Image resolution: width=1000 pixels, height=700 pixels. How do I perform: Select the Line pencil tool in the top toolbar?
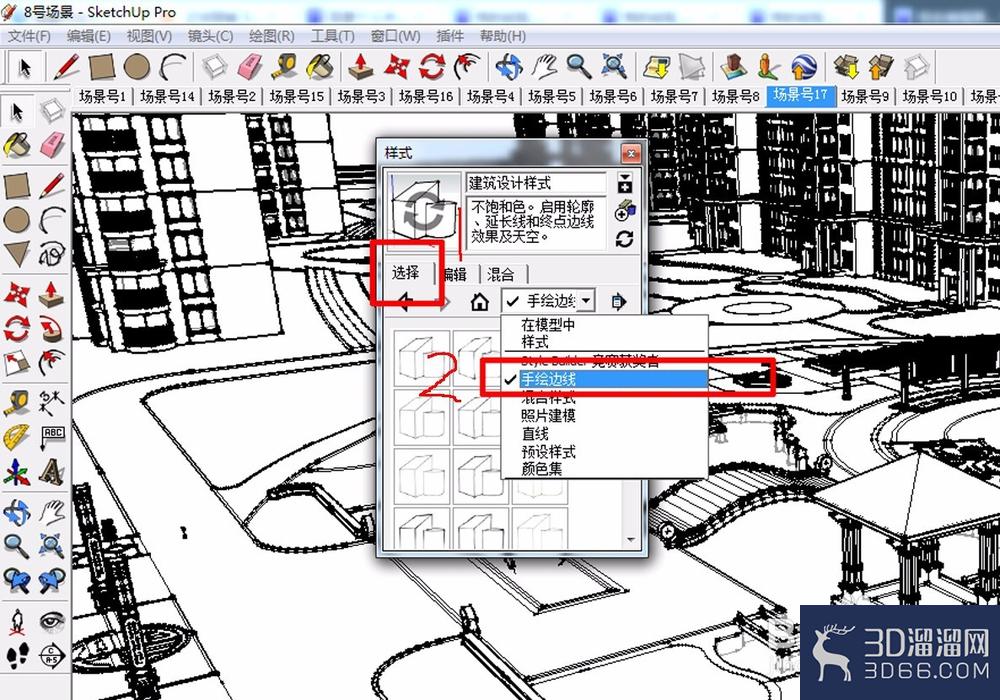point(66,66)
